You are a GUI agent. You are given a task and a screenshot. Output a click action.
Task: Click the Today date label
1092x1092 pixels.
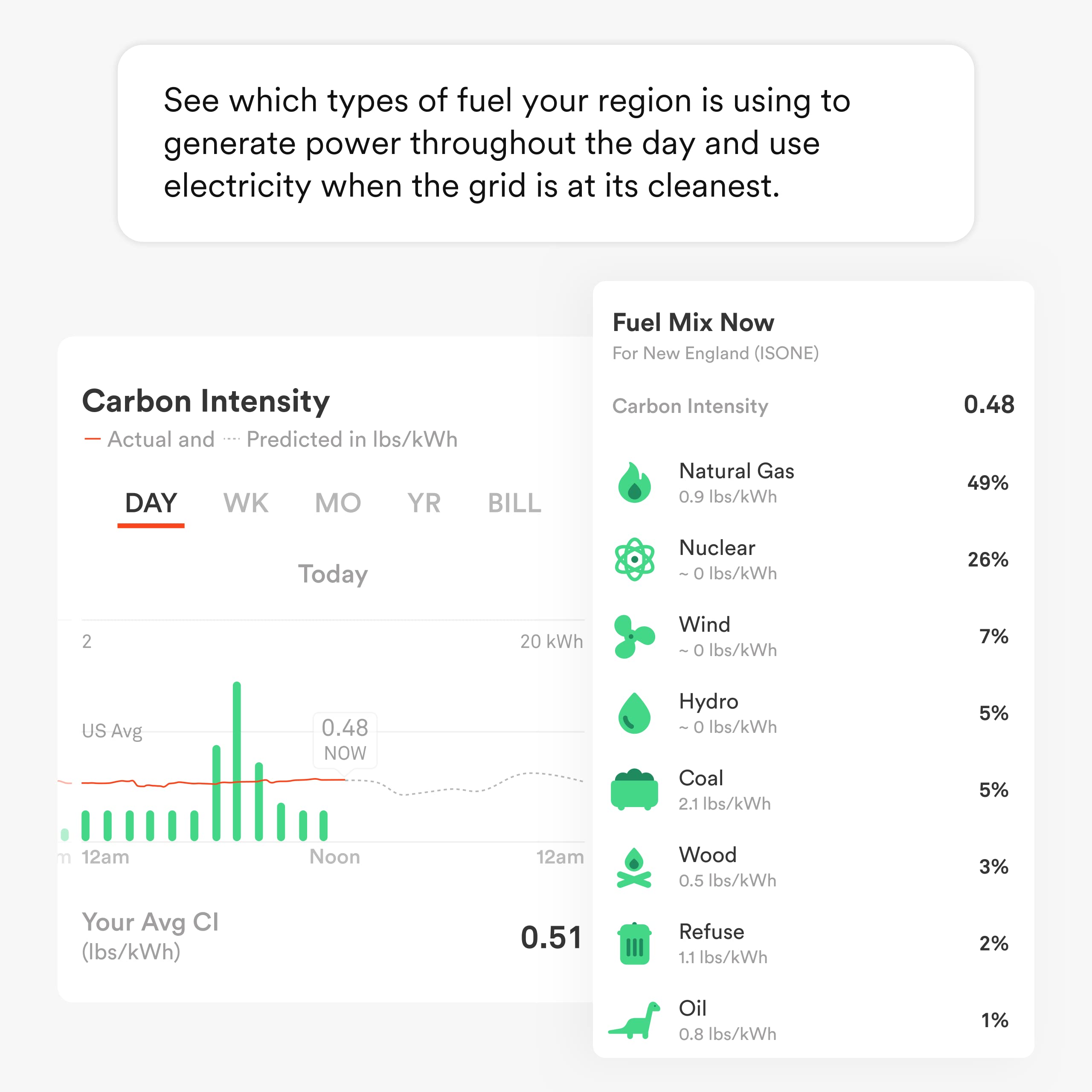coord(333,574)
